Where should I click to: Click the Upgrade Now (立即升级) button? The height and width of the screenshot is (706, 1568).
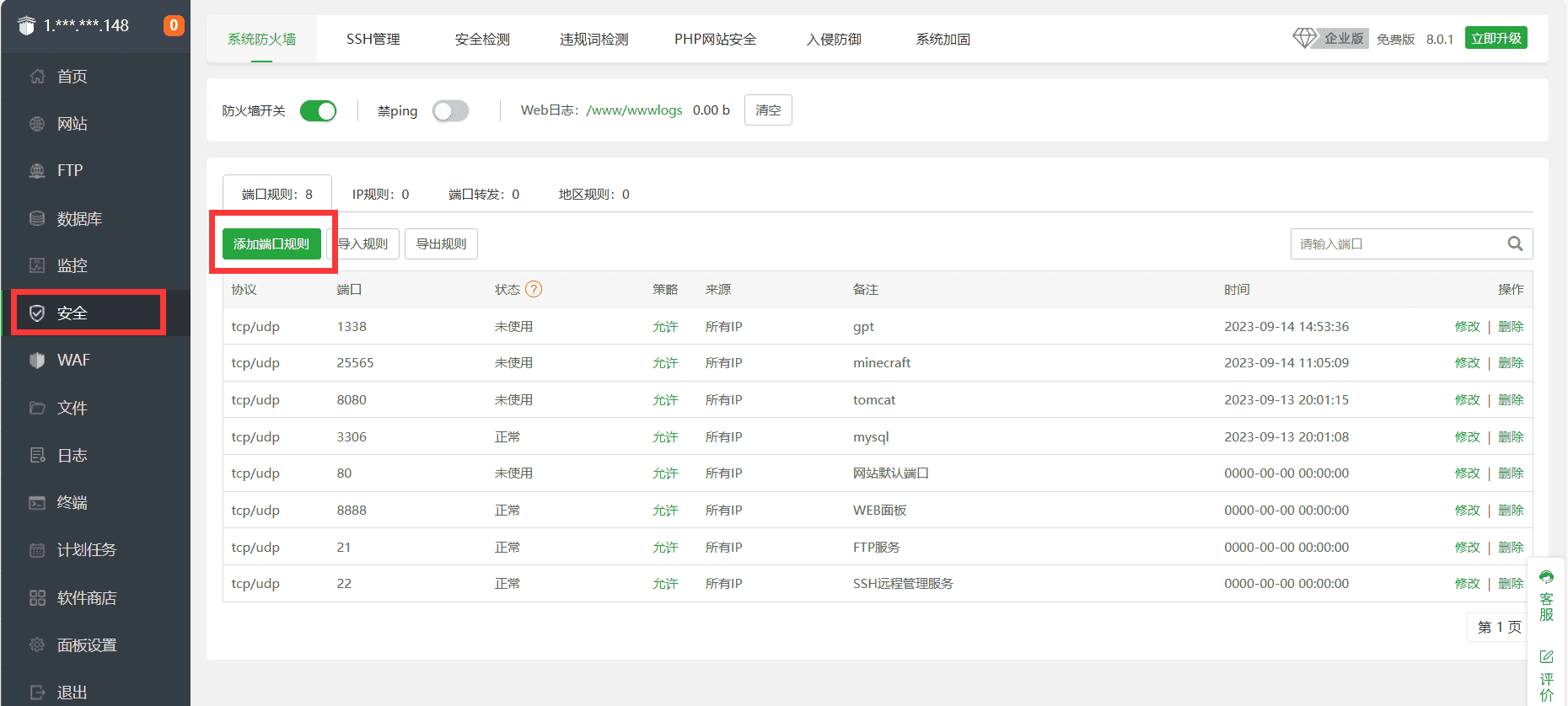(1496, 38)
